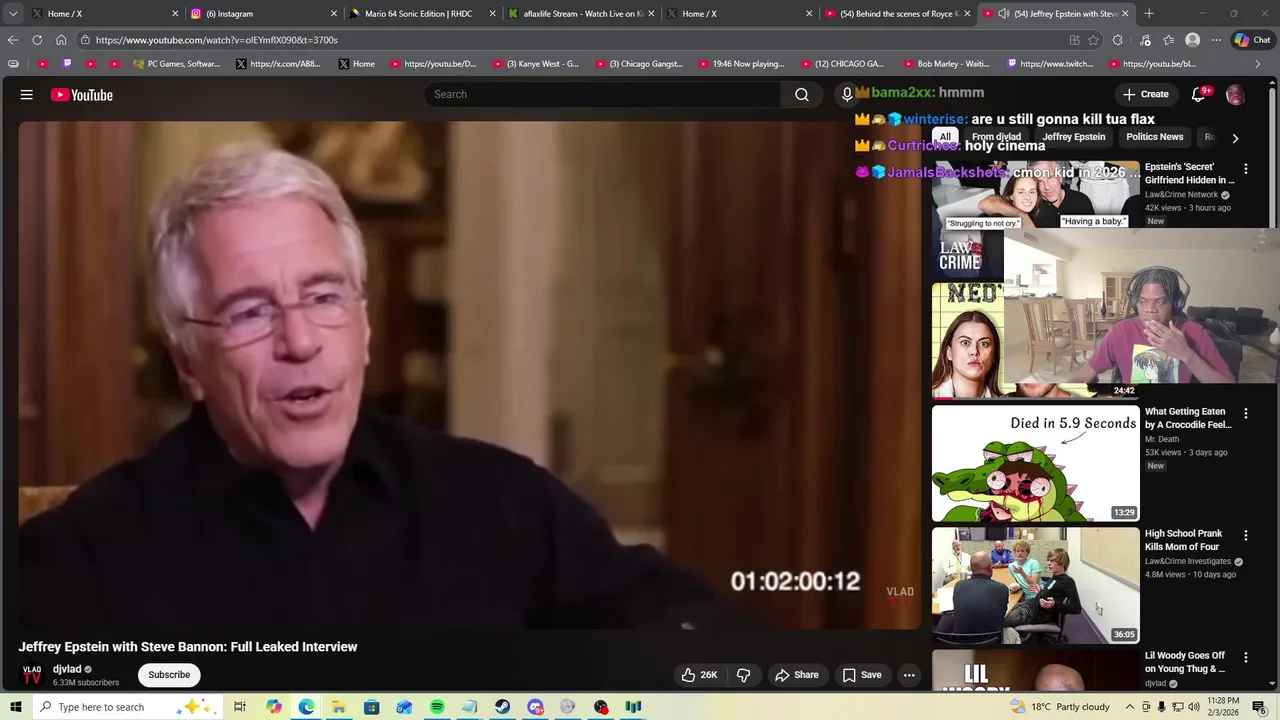
Task: Click the YouTube search input field
Action: (603, 94)
